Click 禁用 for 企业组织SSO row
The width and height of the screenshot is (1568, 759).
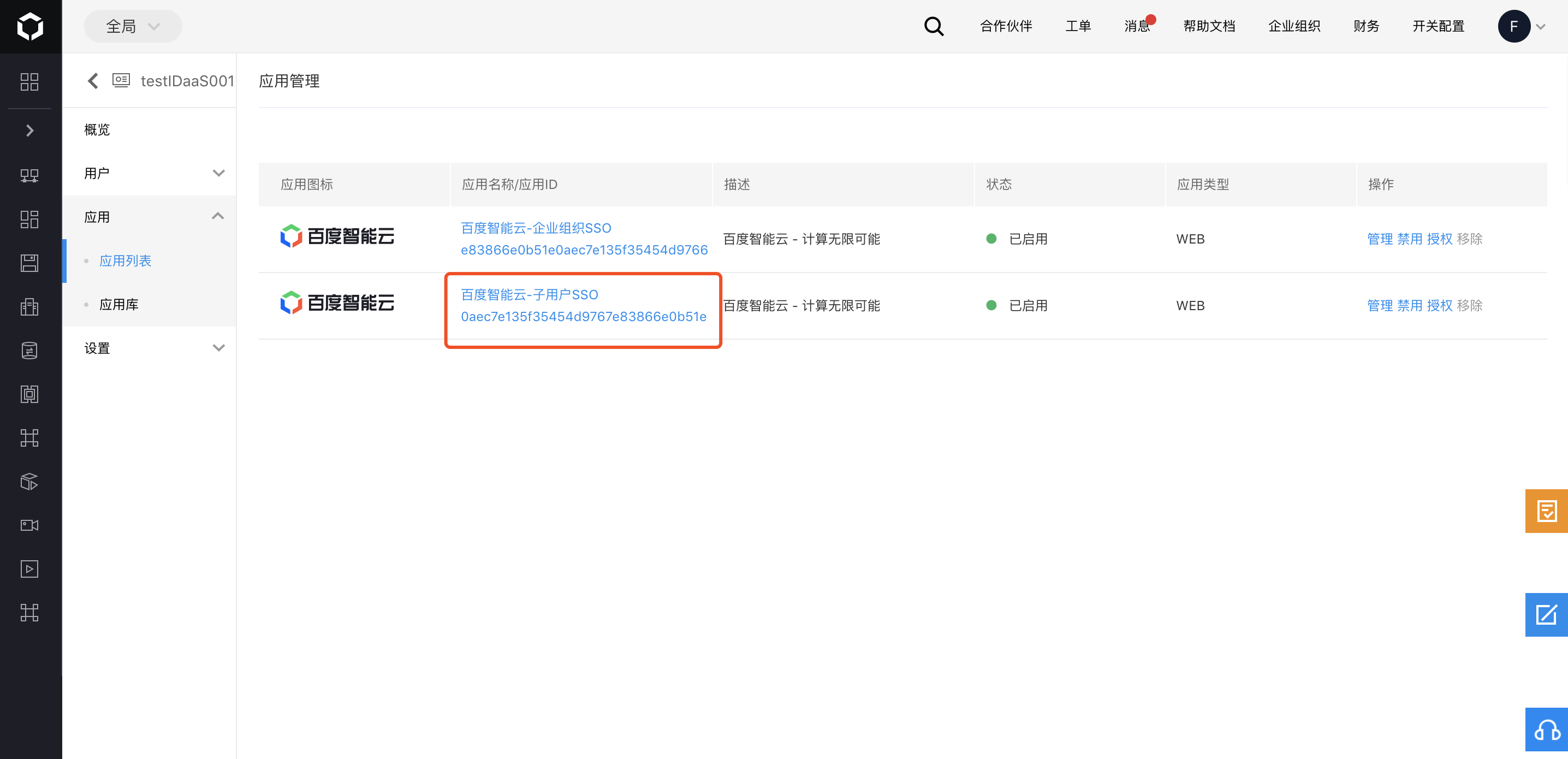(1409, 239)
